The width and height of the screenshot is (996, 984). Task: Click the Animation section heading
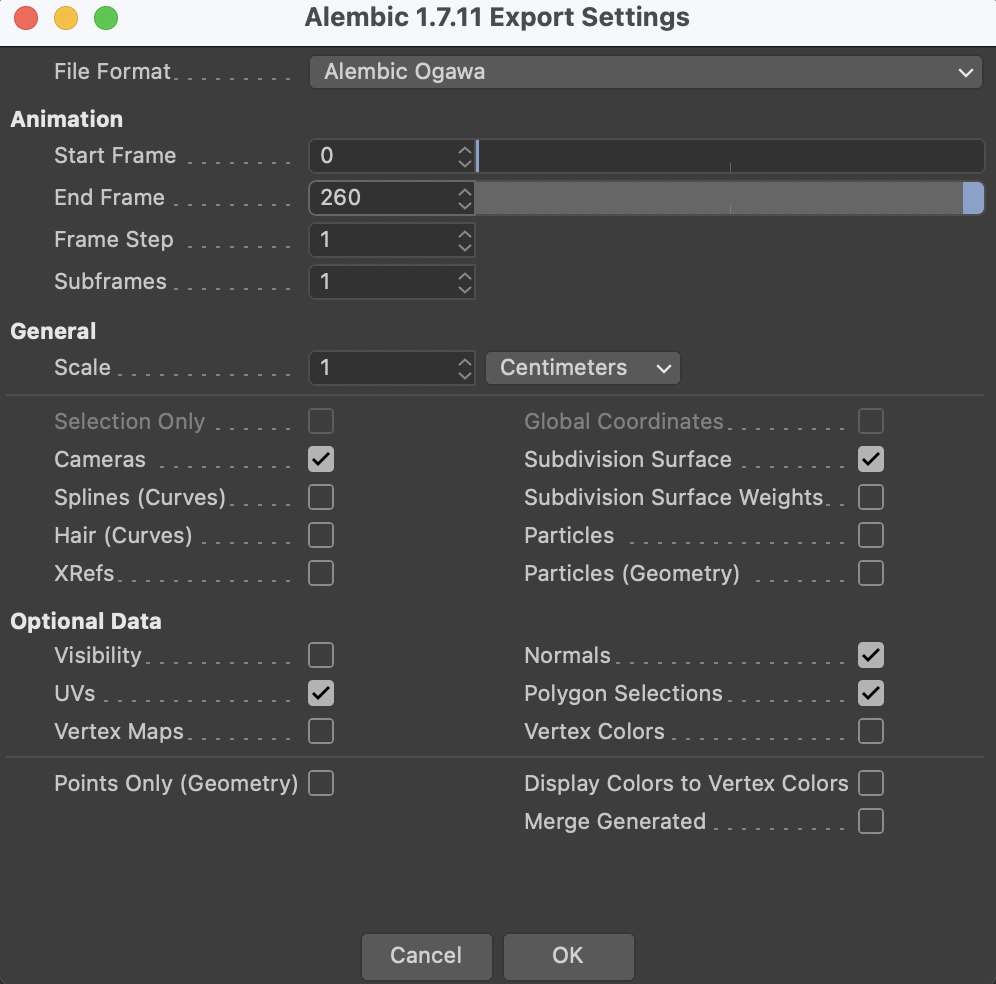pos(67,119)
